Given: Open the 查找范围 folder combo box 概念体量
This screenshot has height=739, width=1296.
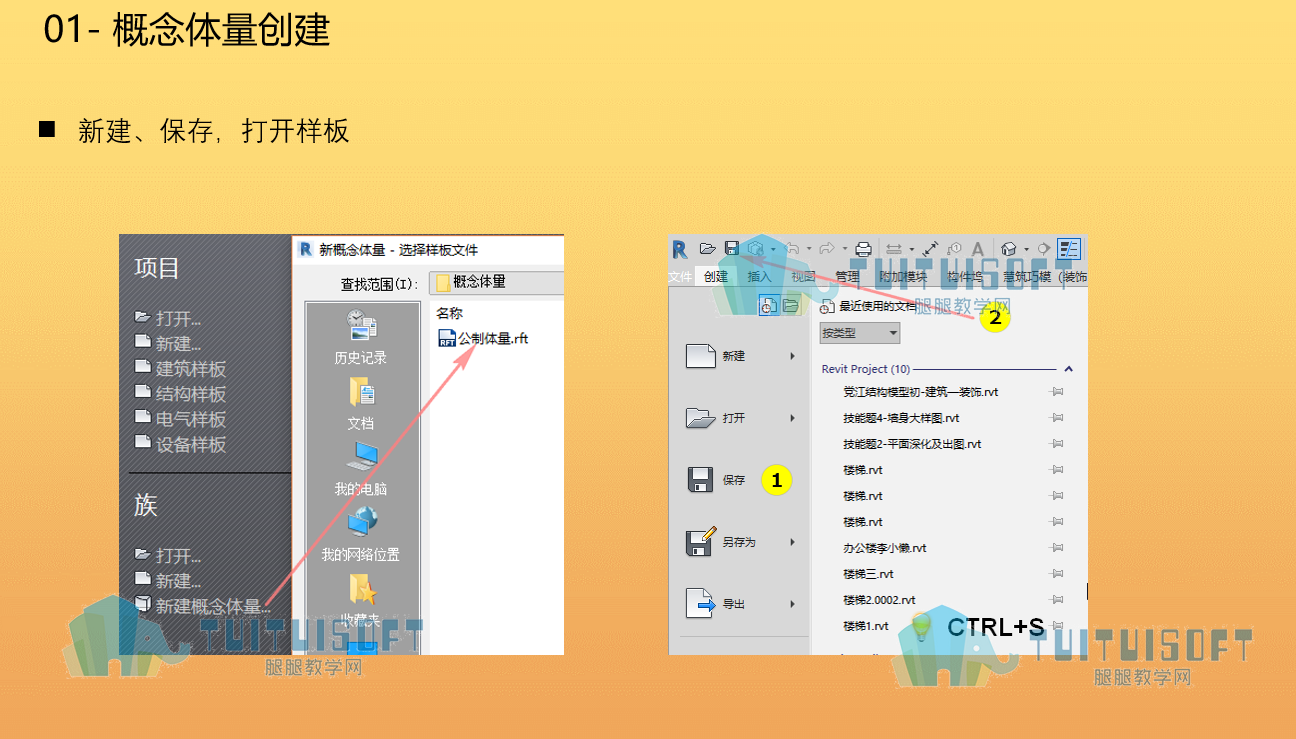Looking at the screenshot, I should [x=496, y=282].
